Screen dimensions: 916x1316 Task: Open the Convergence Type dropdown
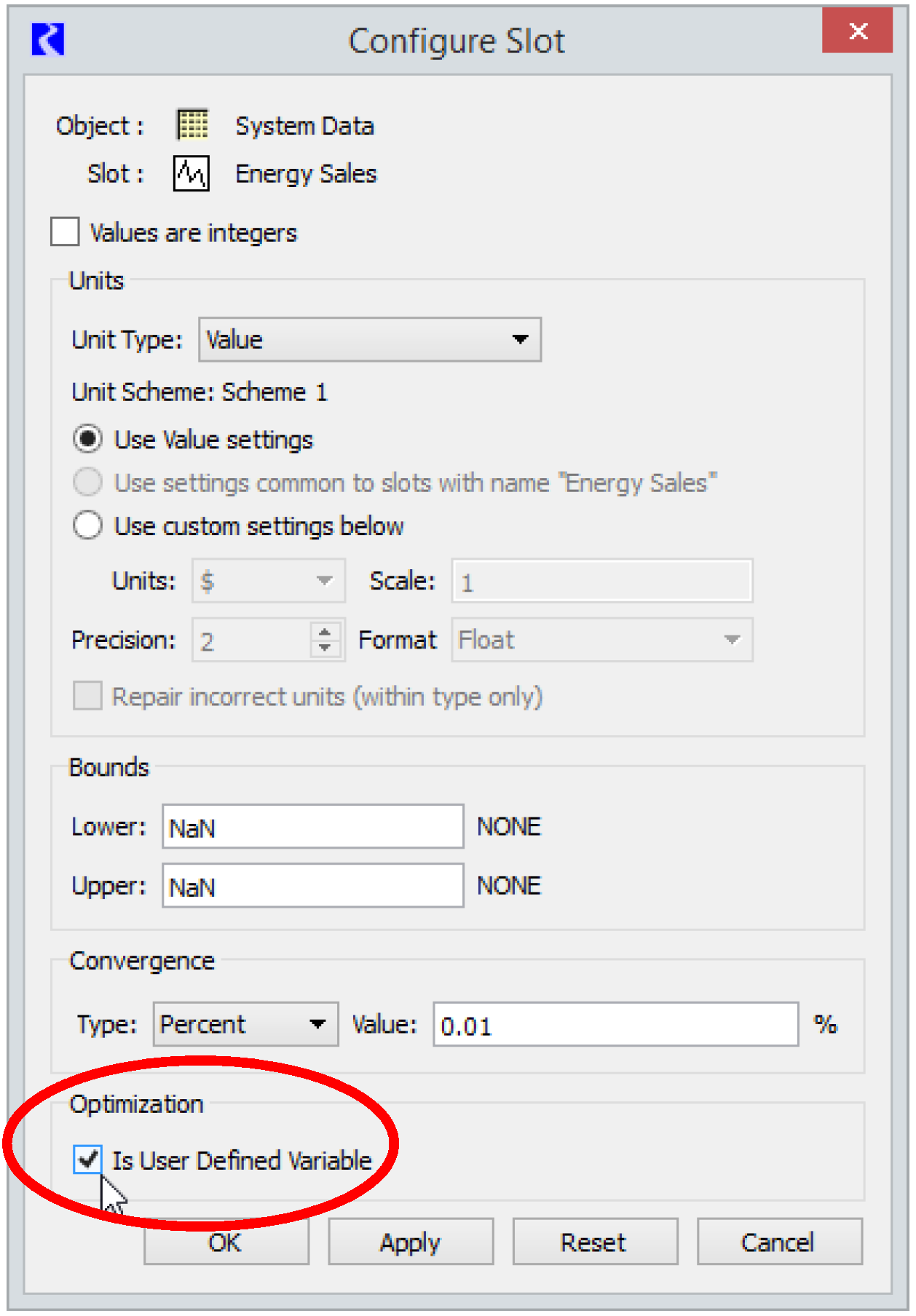pyautogui.click(x=245, y=1024)
